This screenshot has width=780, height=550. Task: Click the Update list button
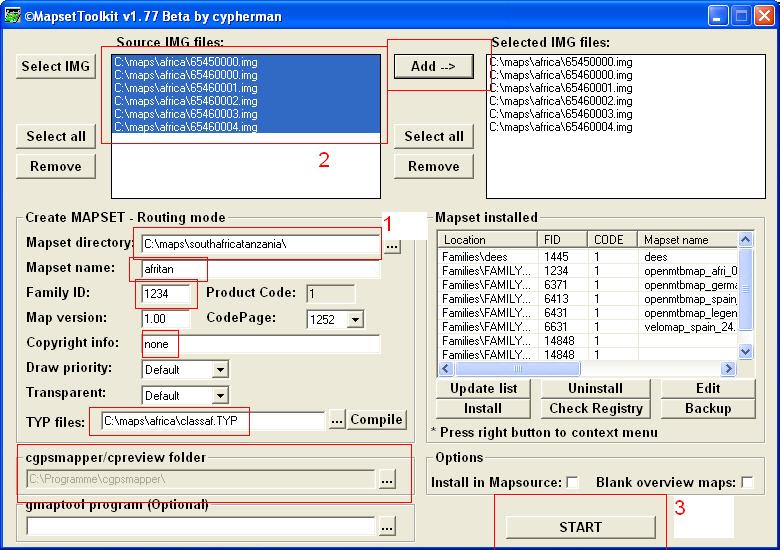484,388
